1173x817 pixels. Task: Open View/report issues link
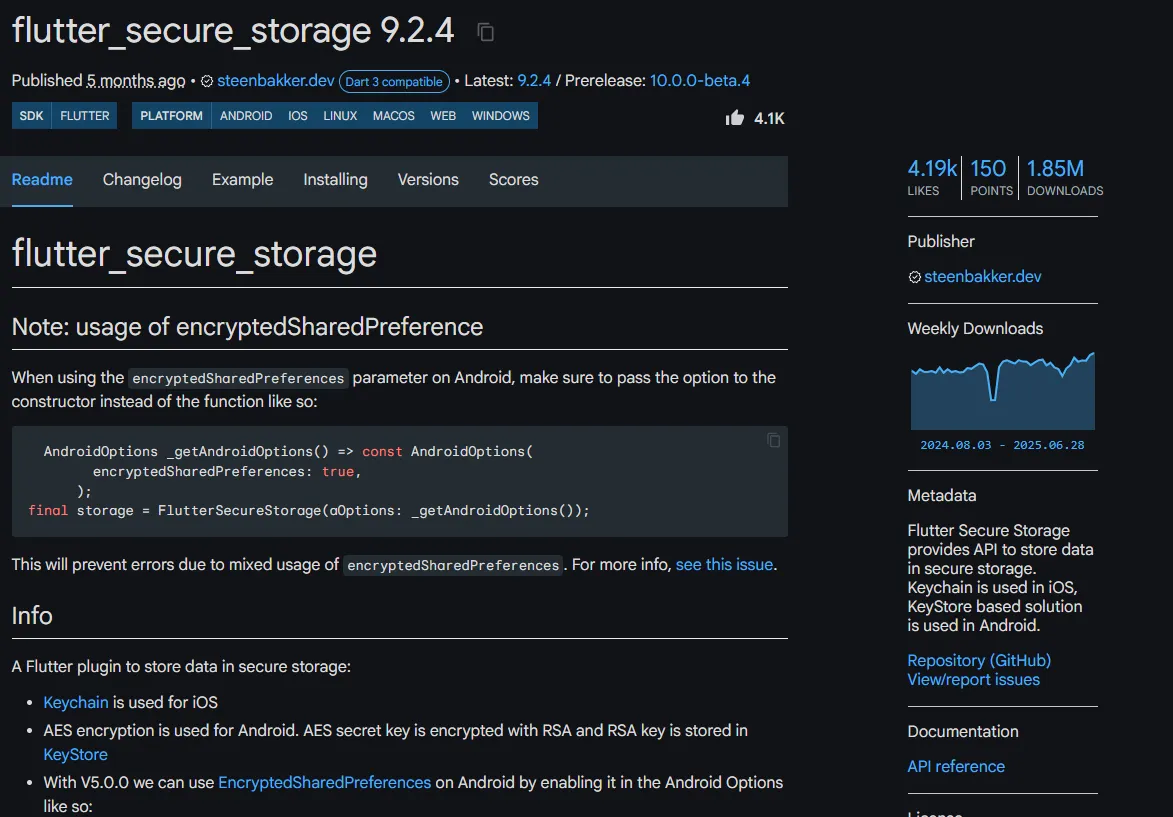(x=973, y=680)
